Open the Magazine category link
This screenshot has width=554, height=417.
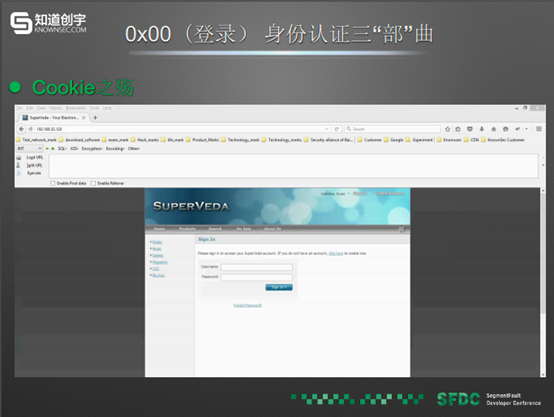tap(160, 262)
